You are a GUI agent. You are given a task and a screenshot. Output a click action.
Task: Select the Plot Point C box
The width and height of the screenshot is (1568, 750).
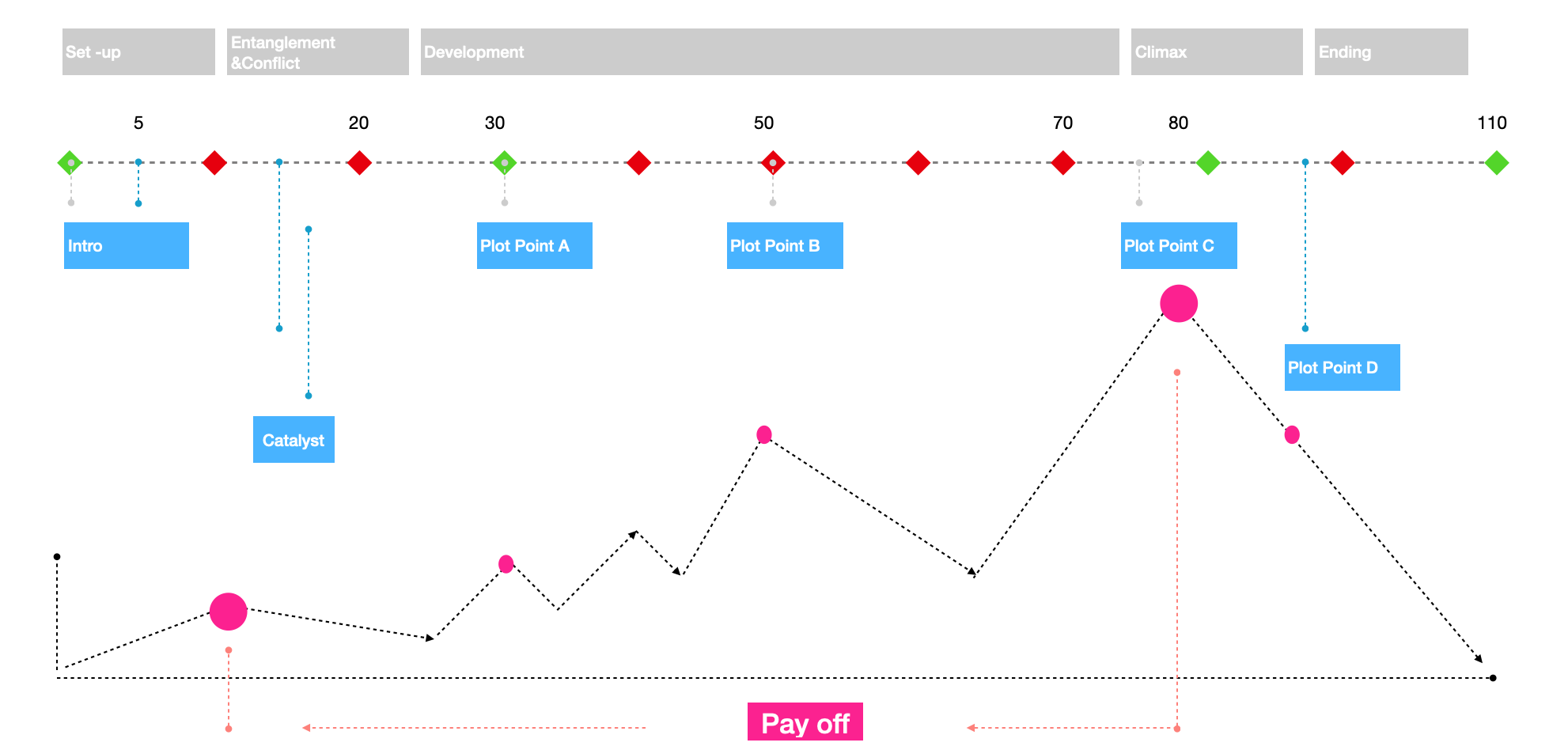tap(1178, 246)
